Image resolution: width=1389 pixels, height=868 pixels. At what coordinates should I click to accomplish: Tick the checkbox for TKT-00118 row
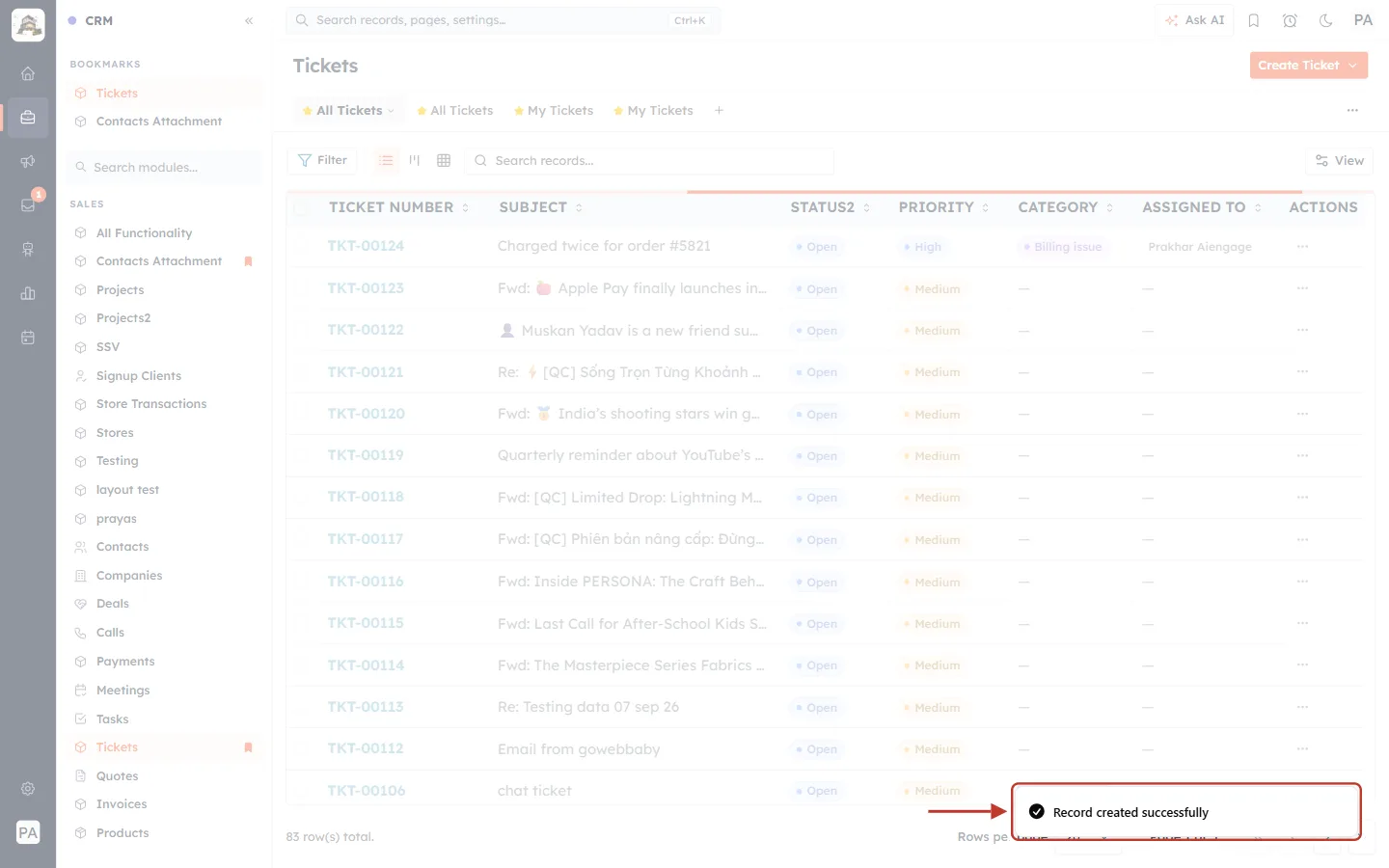(302, 498)
